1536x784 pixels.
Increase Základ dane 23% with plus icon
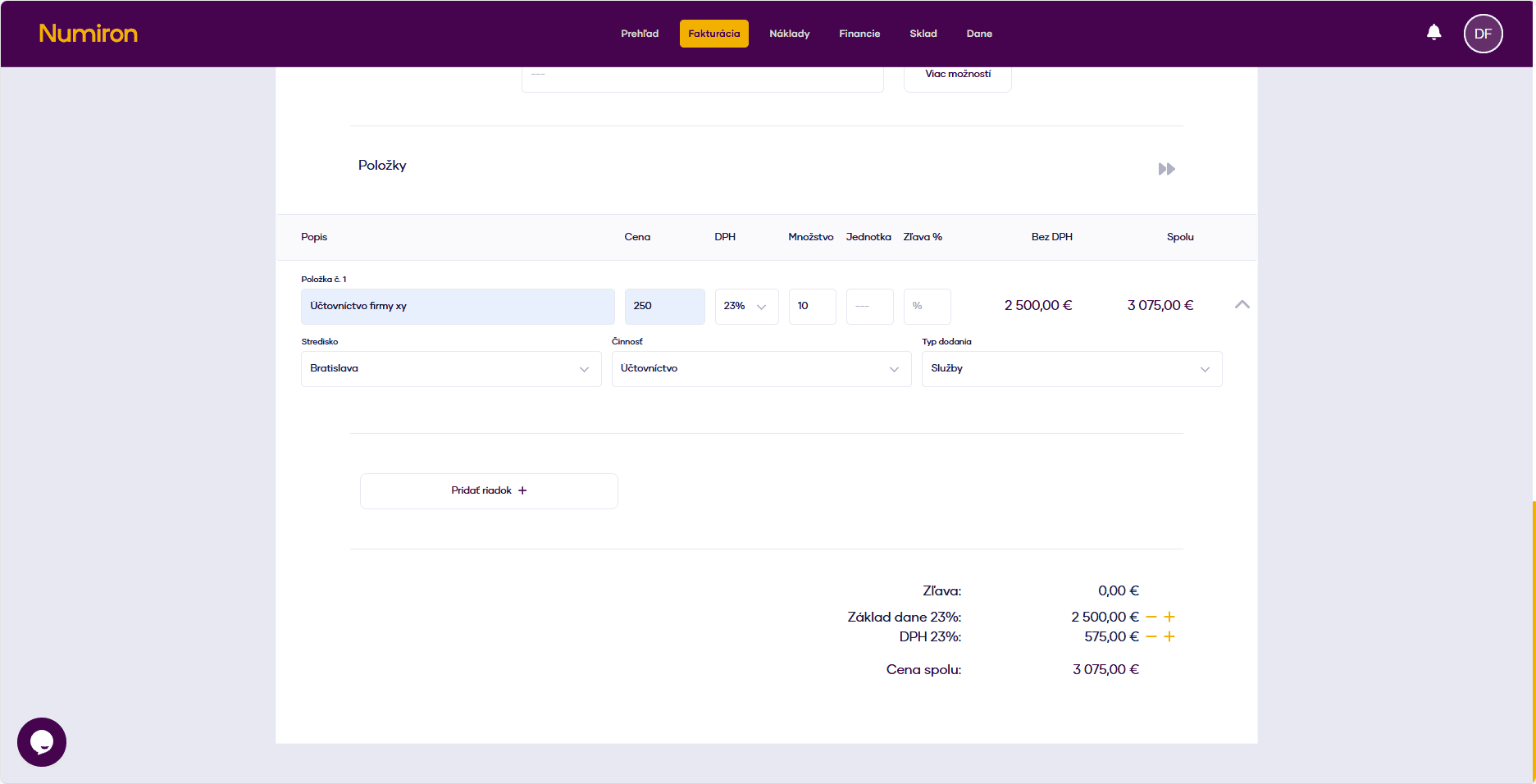click(x=1169, y=617)
